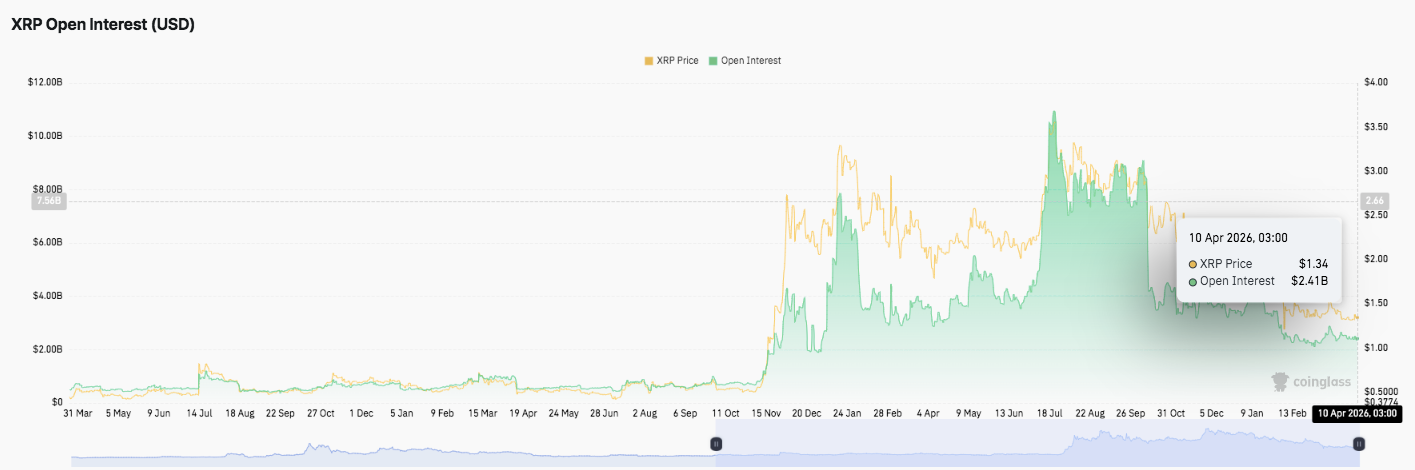
Task: Click the yellow dot in the tooltip
Action: 1193,264
